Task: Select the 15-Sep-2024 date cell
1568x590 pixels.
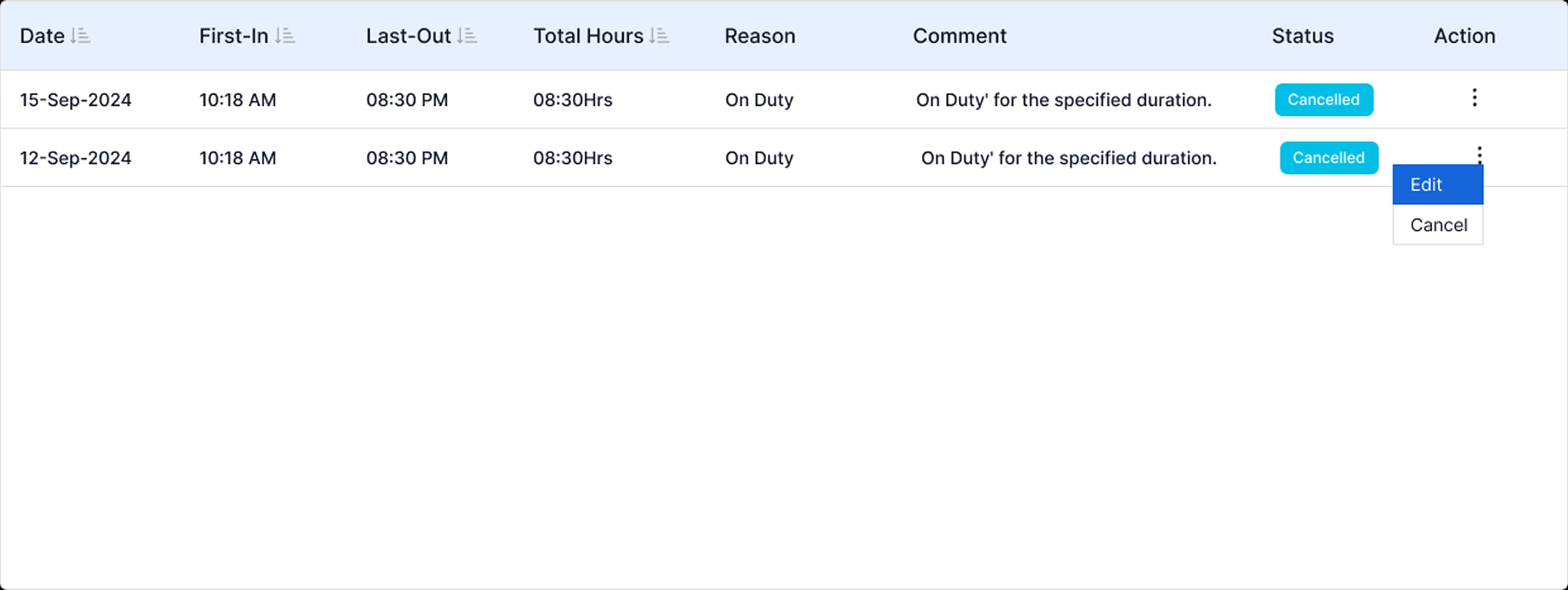Action: click(76, 100)
